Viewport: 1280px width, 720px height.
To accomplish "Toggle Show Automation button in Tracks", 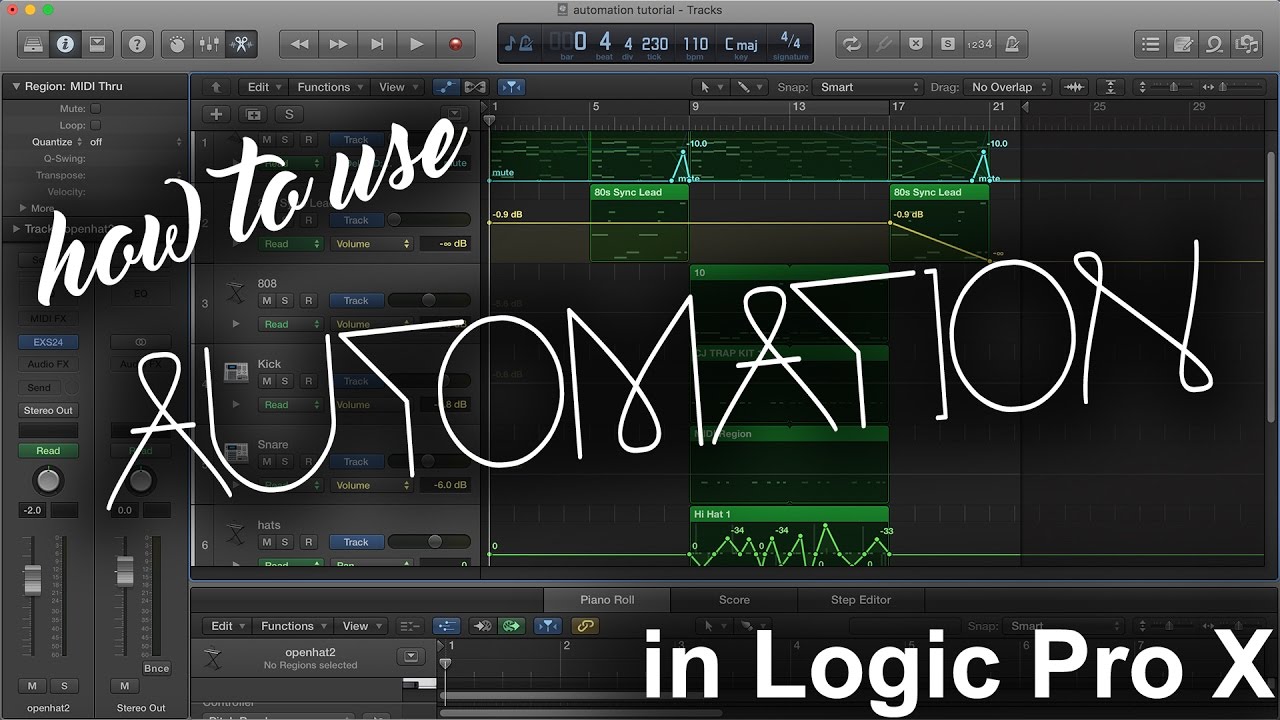I will 446,87.
